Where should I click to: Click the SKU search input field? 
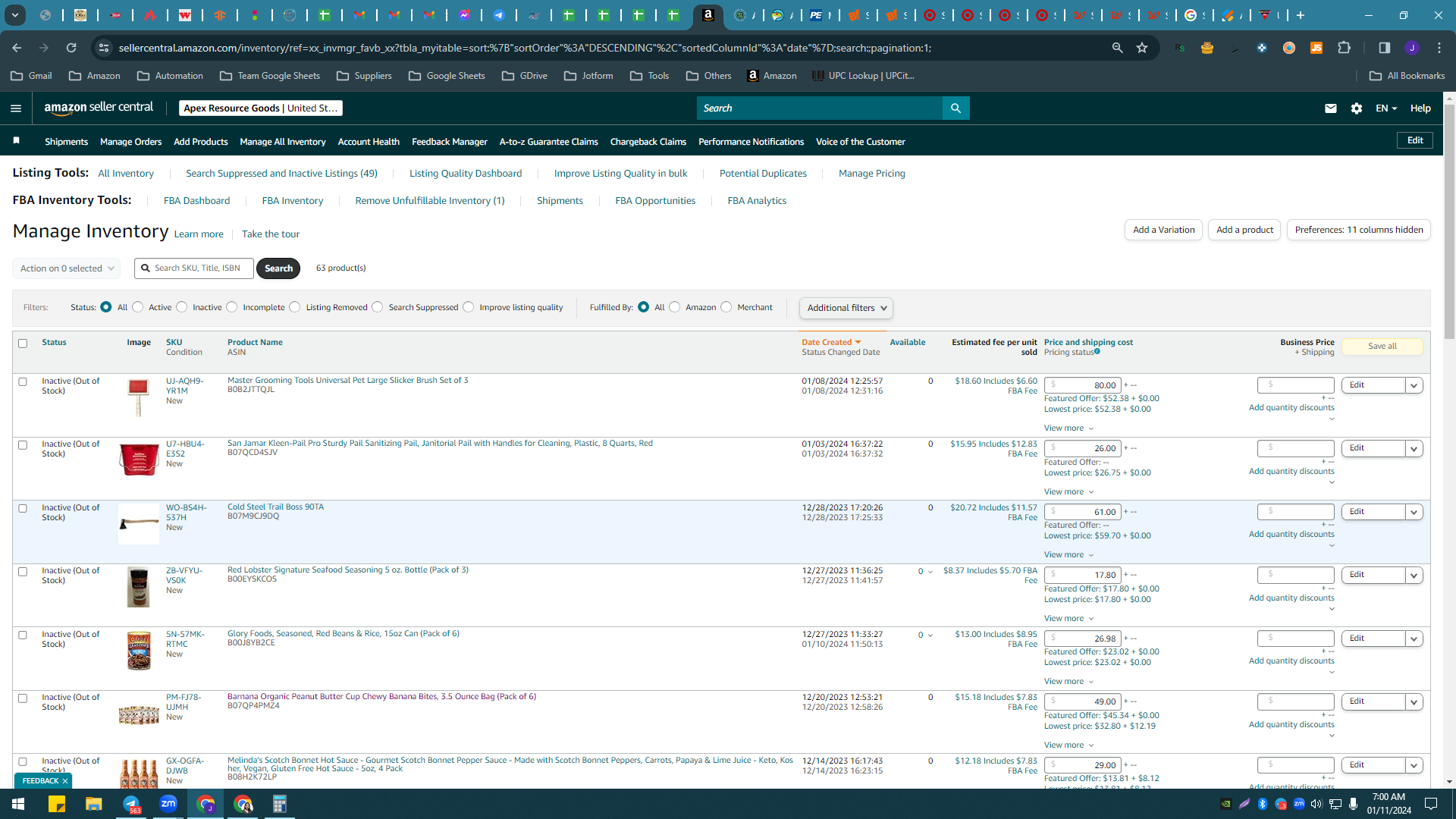pyautogui.click(x=194, y=268)
